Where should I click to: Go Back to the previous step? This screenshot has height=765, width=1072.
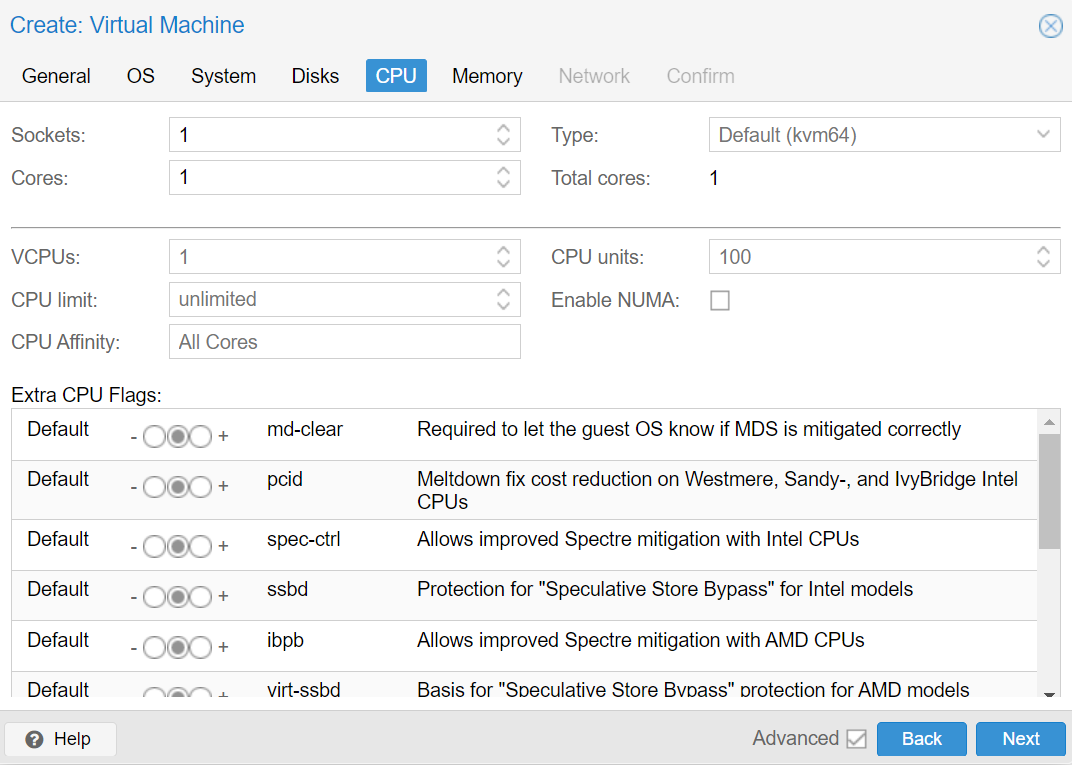point(922,739)
